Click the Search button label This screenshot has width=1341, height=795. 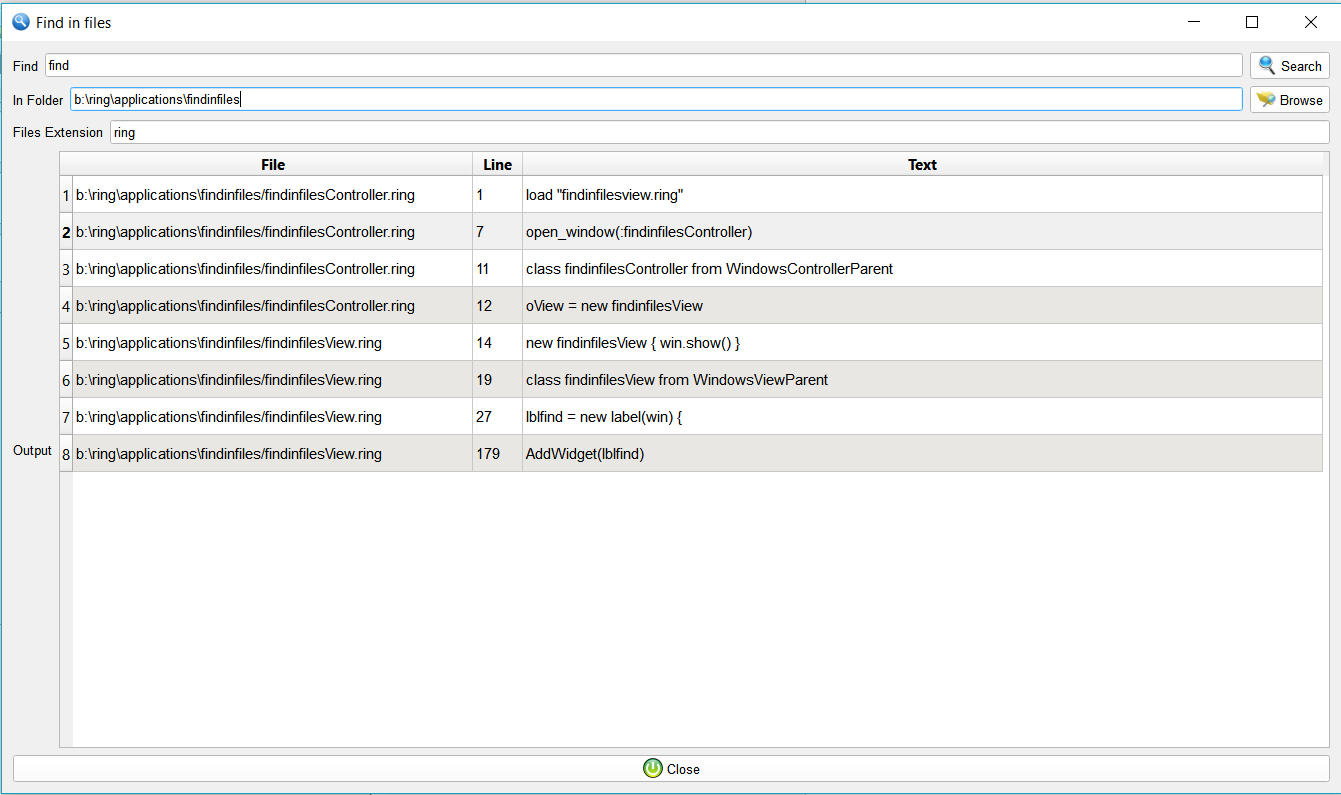(1301, 66)
